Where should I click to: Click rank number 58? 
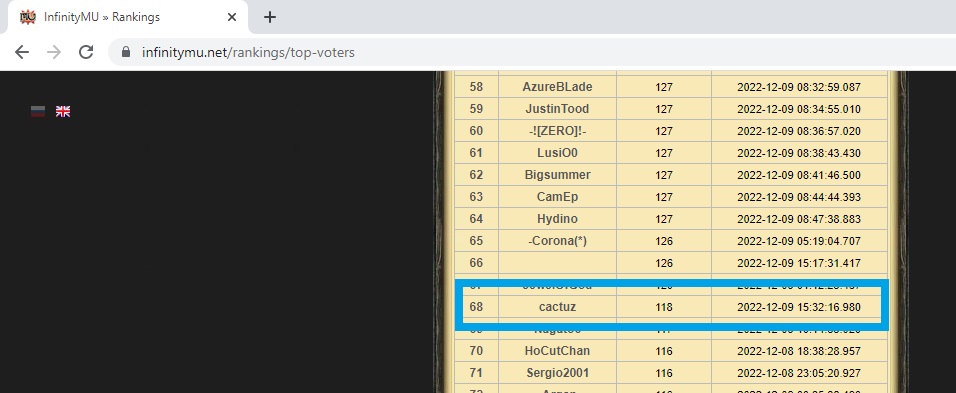[476, 87]
